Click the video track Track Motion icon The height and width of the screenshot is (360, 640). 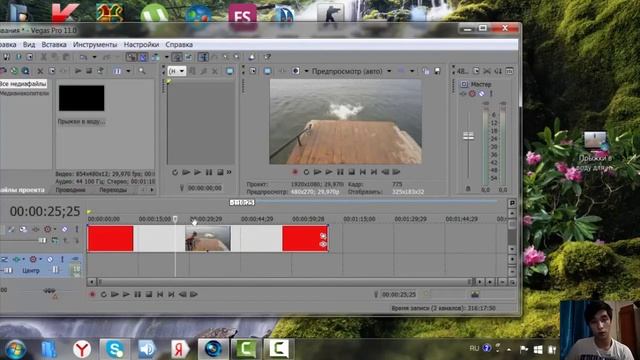[23, 229]
